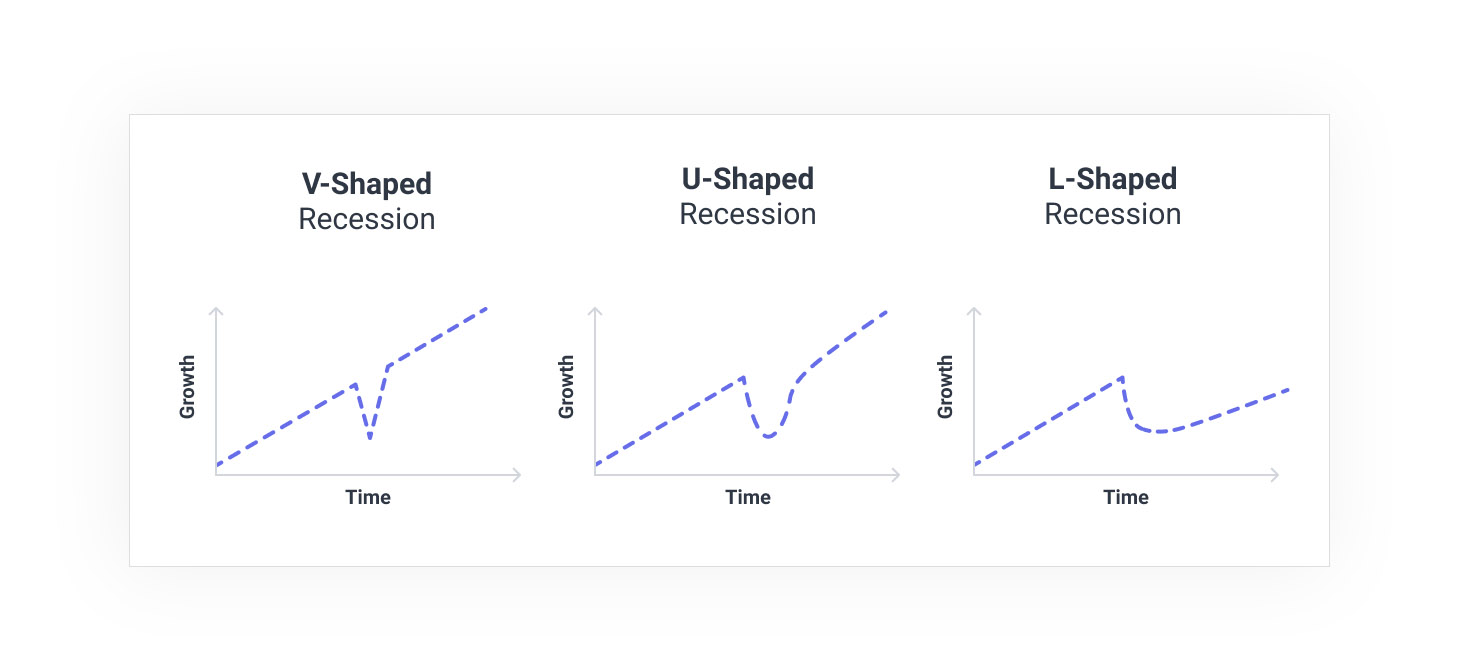Click the U-Shaped chart title

pyautogui.click(x=747, y=179)
